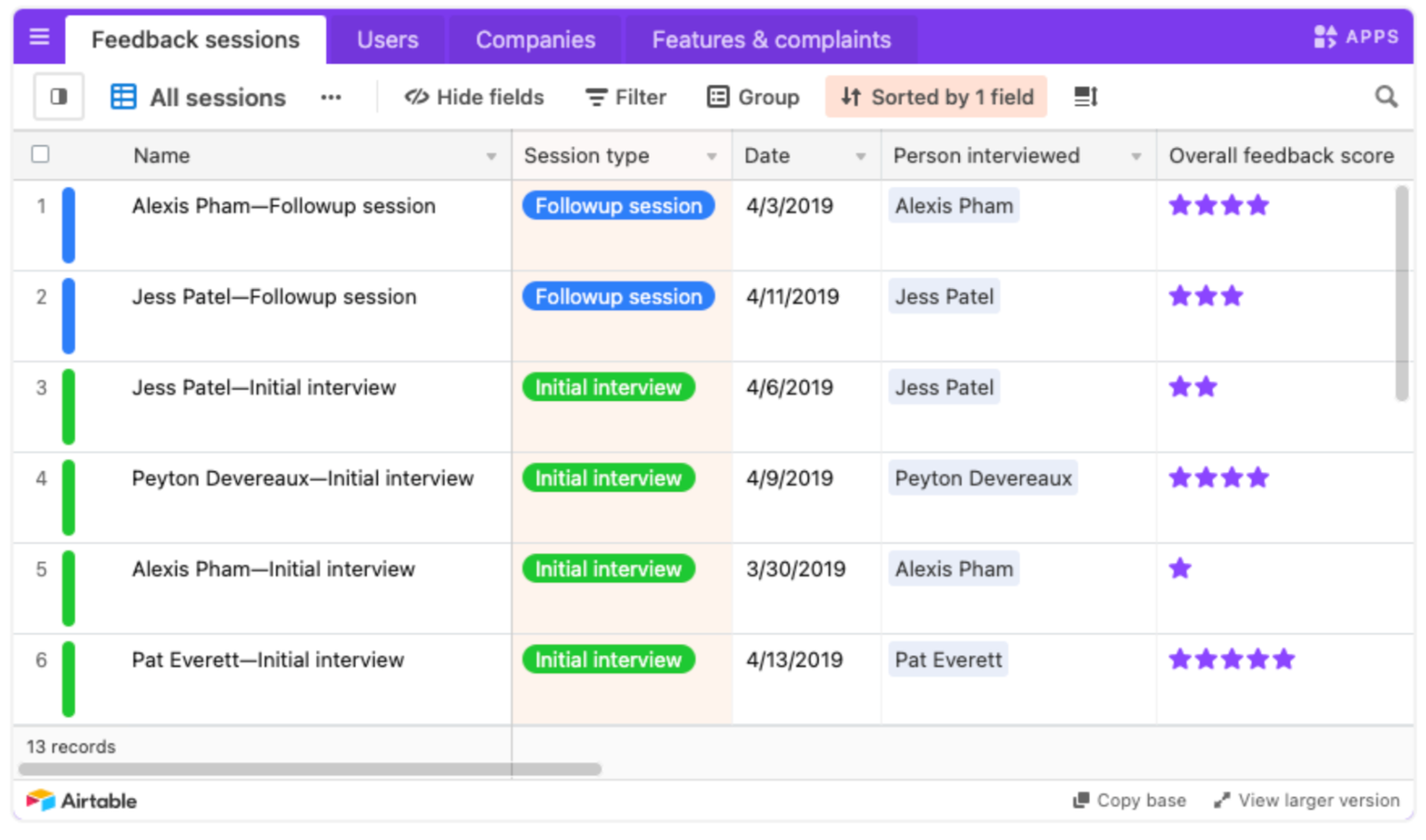The image size is (1426, 840).
Task: Click View larger version link
Action: (x=1307, y=800)
